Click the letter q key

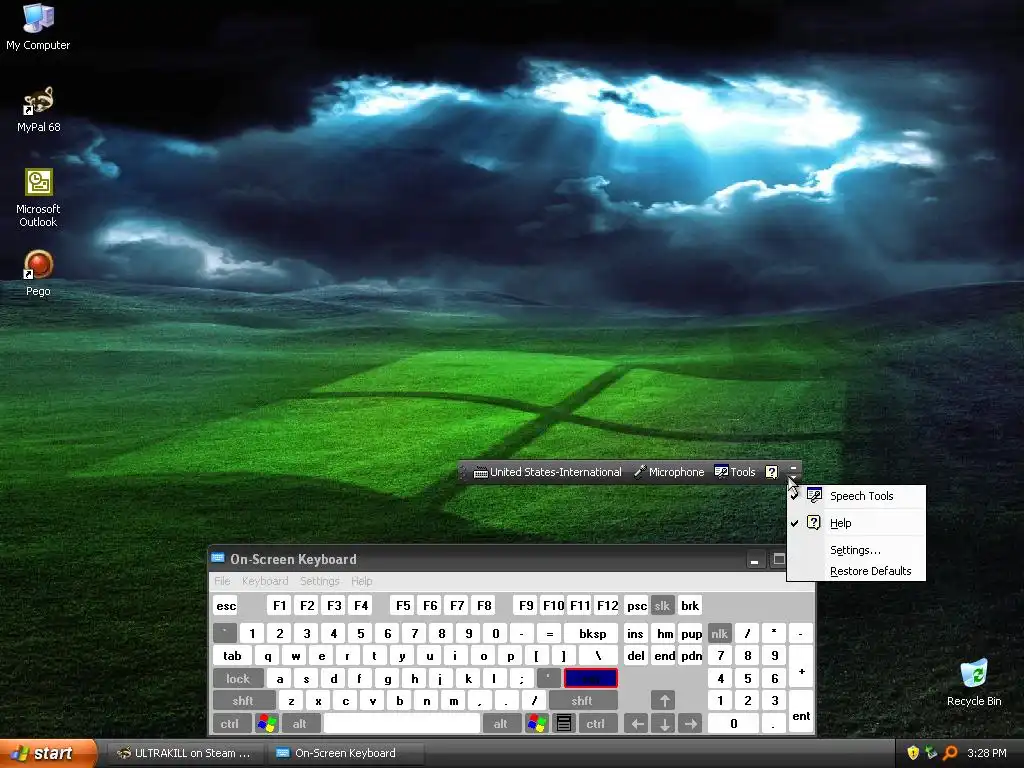[x=267, y=656]
